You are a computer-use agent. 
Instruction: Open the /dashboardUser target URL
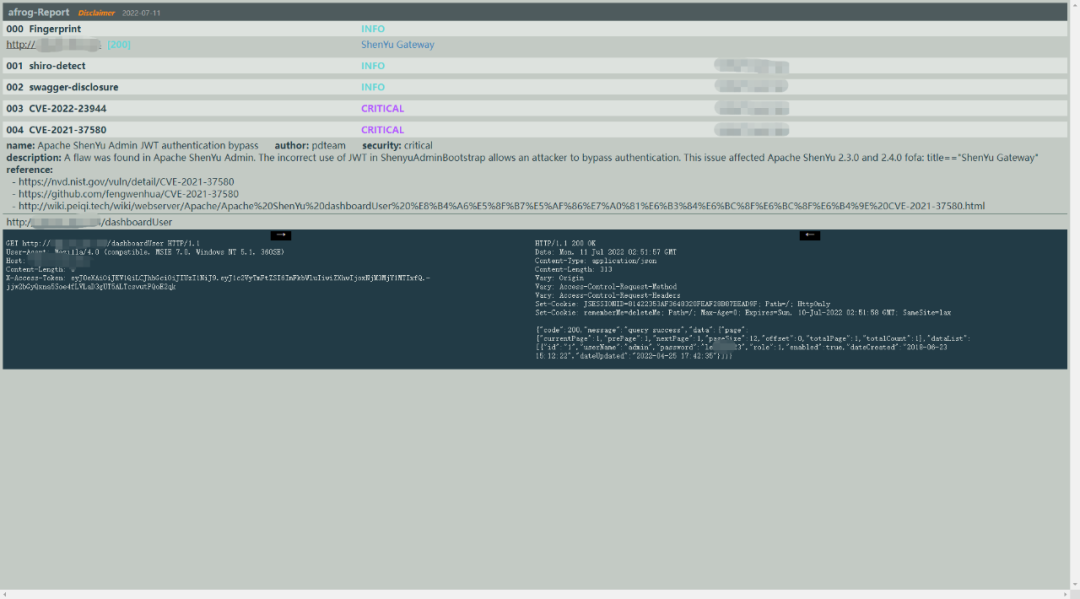click(x=89, y=222)
